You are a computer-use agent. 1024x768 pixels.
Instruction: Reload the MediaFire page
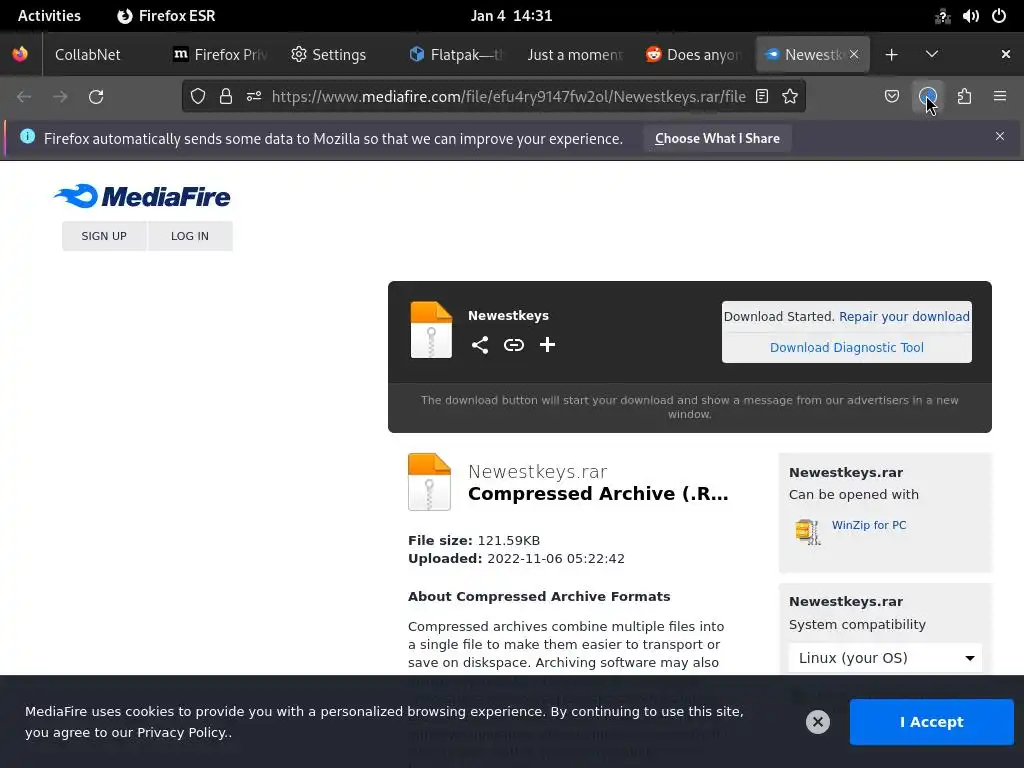[x=96, y=97]
